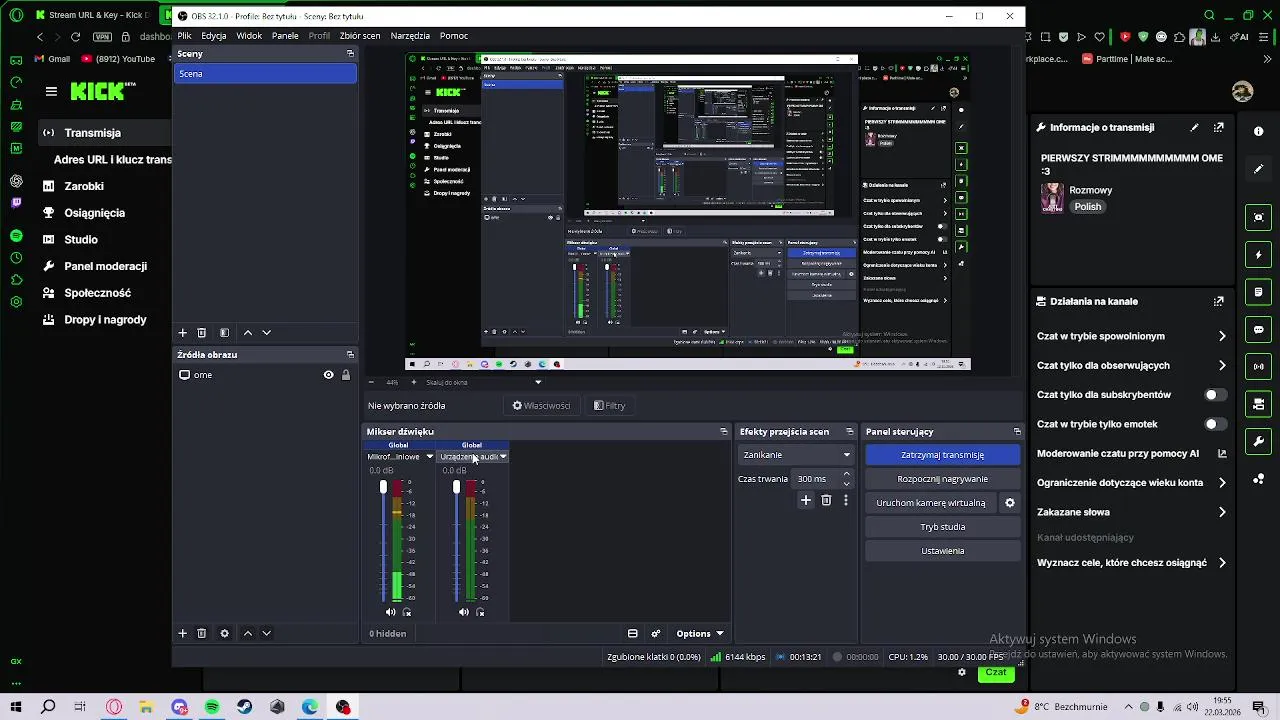Toggle monitoring on Urządzenie audio channel
Image resolution: width=1280 pixels, height=720 pixels.
(480, 612)
